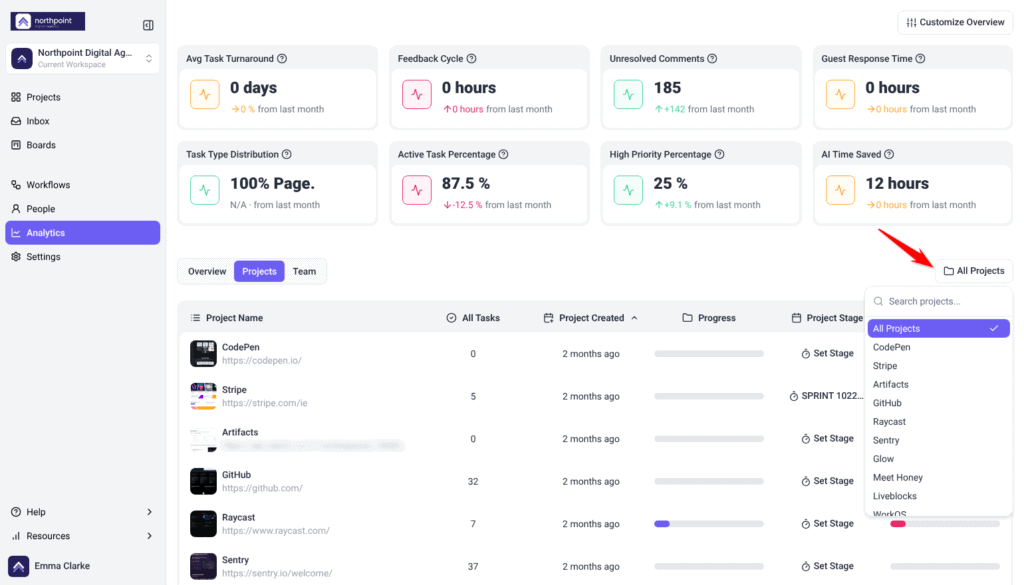Choose Glow in the project dropdown
Screen dimensions: 1024x585
click(x=938, y=459)
